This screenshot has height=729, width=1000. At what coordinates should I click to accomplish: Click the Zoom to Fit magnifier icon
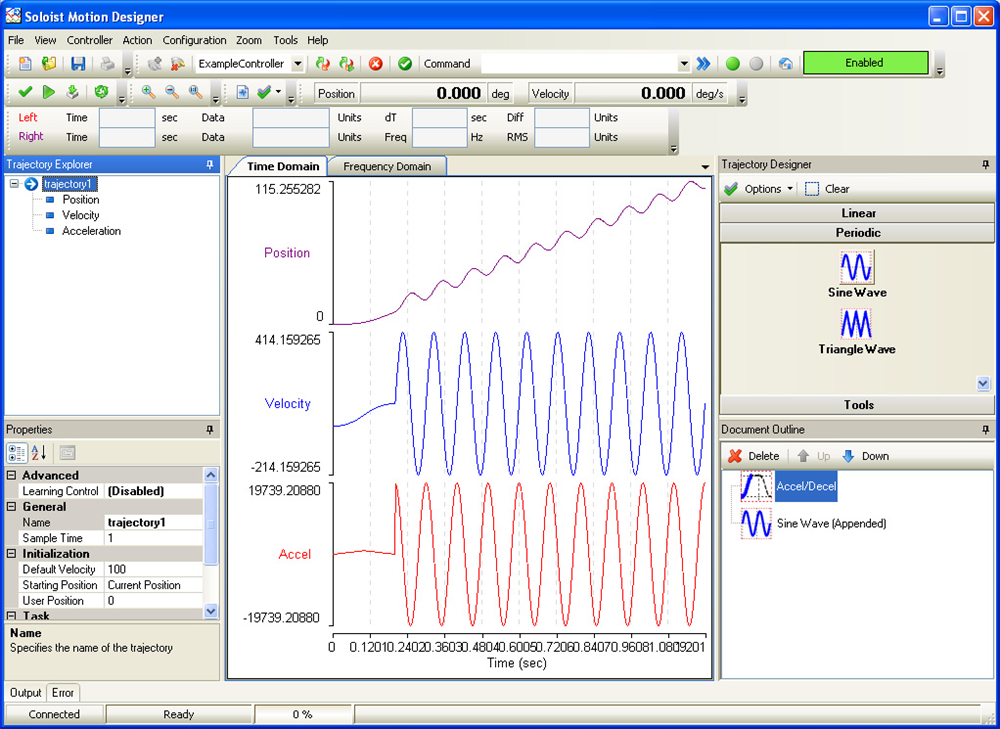(195, 92)
